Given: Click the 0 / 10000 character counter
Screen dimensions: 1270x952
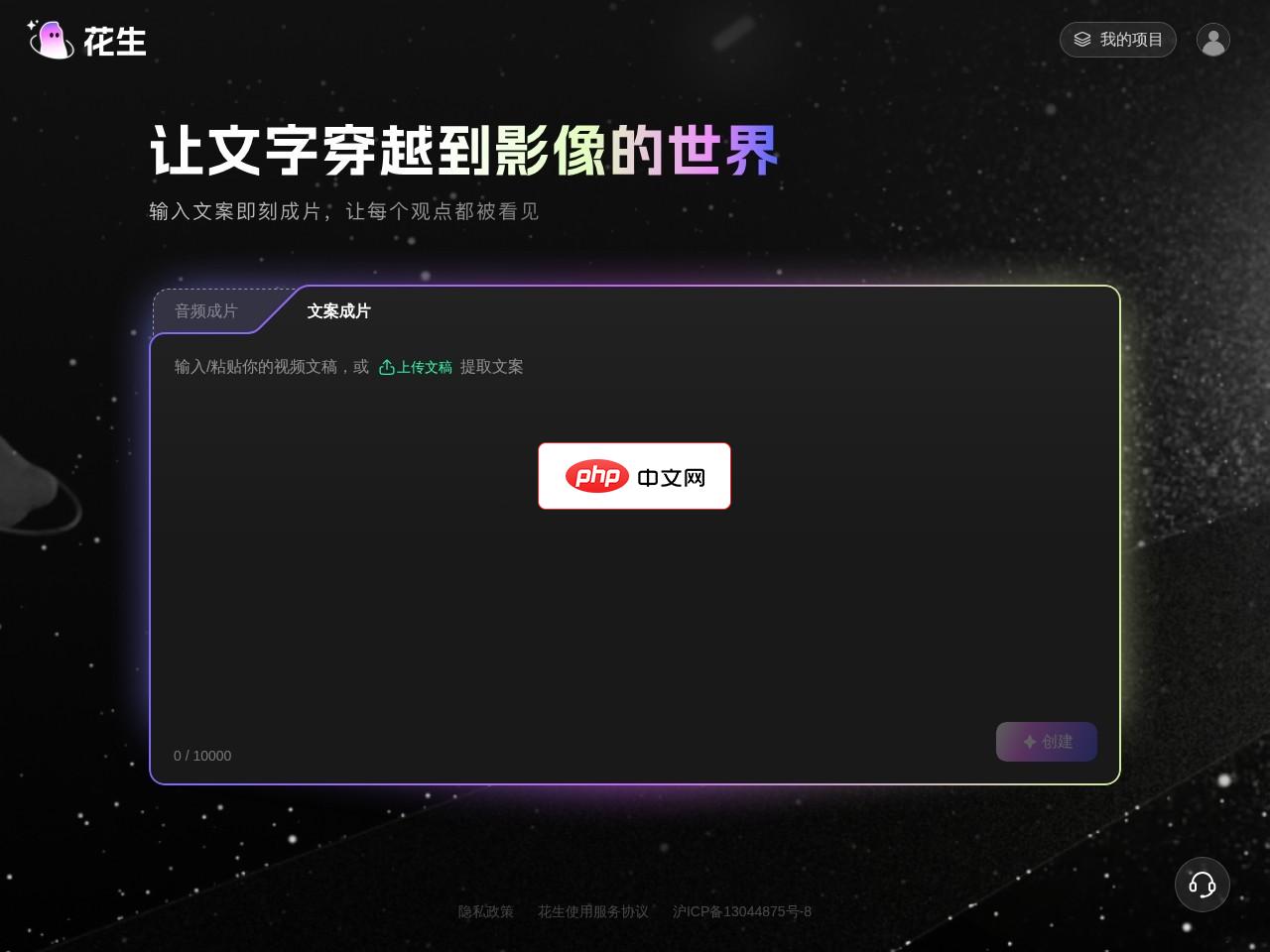Looking at the screenshot, I should pos(202,756).
